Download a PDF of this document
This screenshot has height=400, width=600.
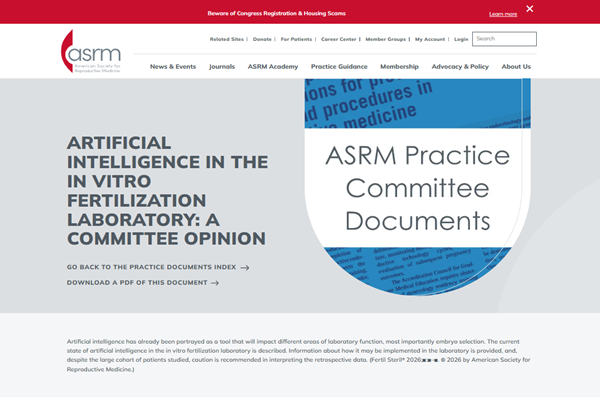click(x=137, y=282)
